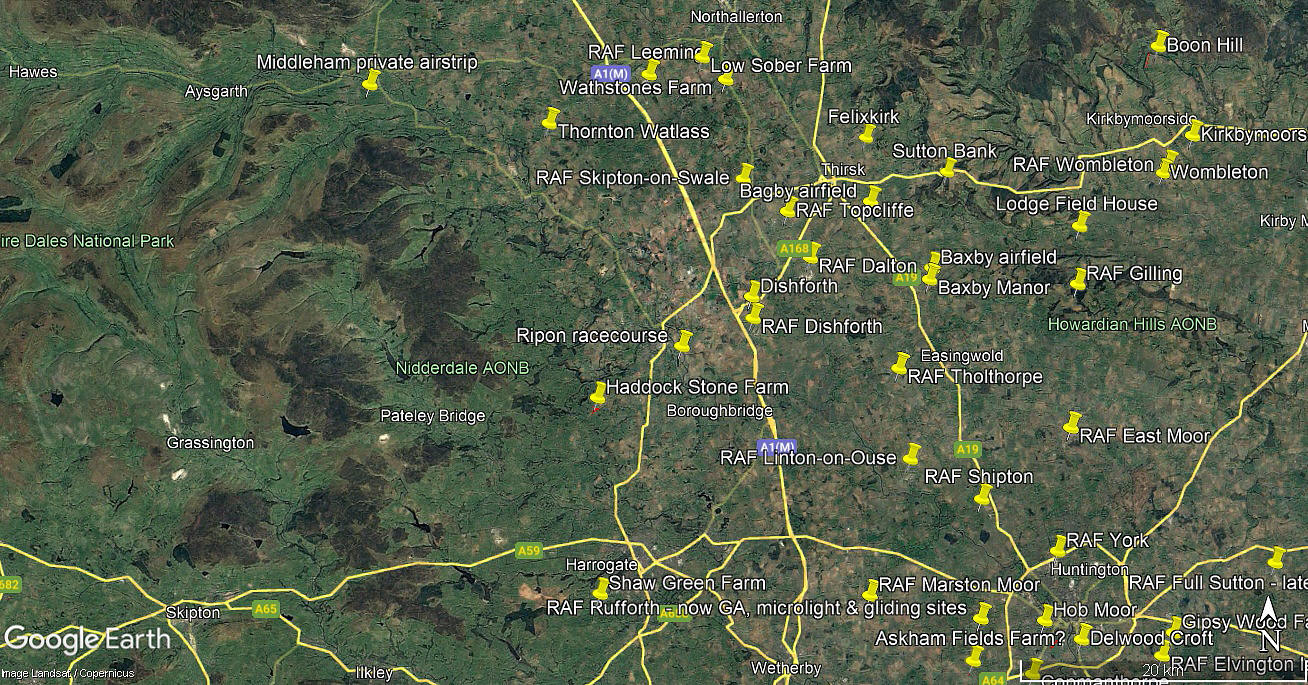Click the Google Earth logo
Image resolution: width=1308 pixels, height=685 pixels.
(86, 639)
